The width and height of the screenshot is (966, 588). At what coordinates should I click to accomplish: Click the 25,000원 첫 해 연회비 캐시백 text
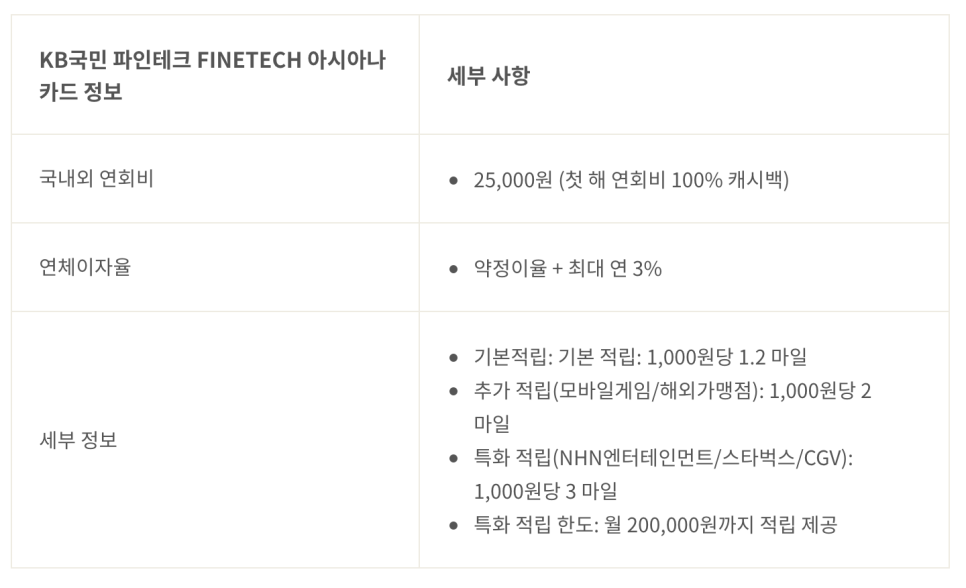coord(631,180)
